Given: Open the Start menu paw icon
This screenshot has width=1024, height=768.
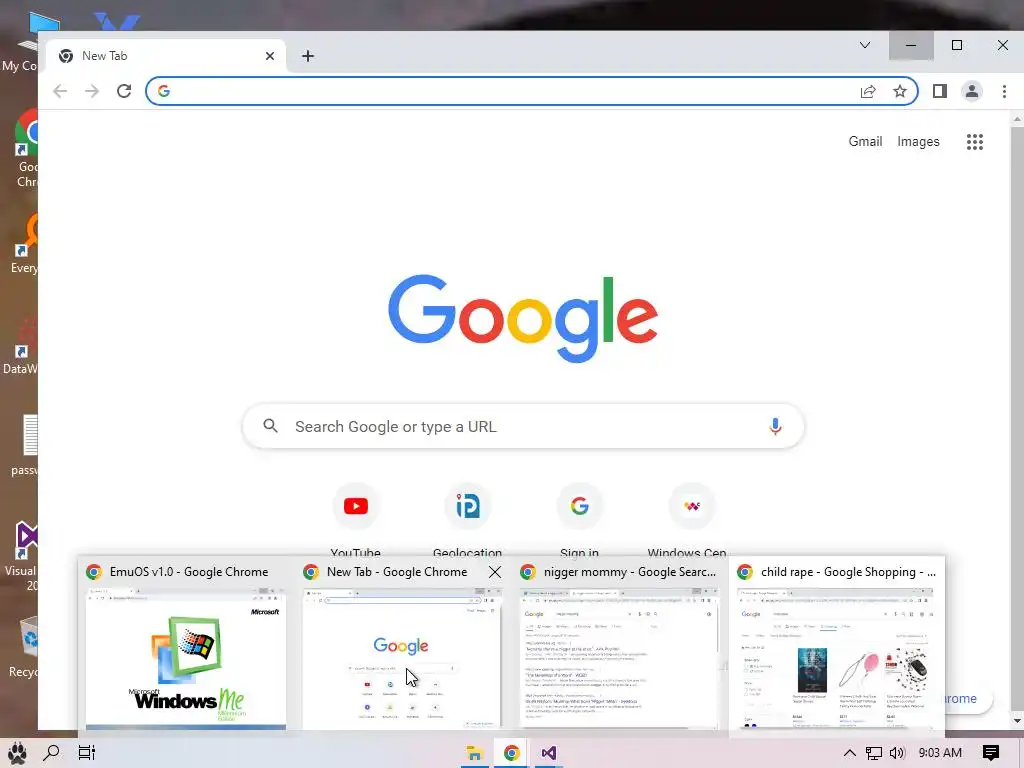Looking at the screenshot, I should click(17, 753).
